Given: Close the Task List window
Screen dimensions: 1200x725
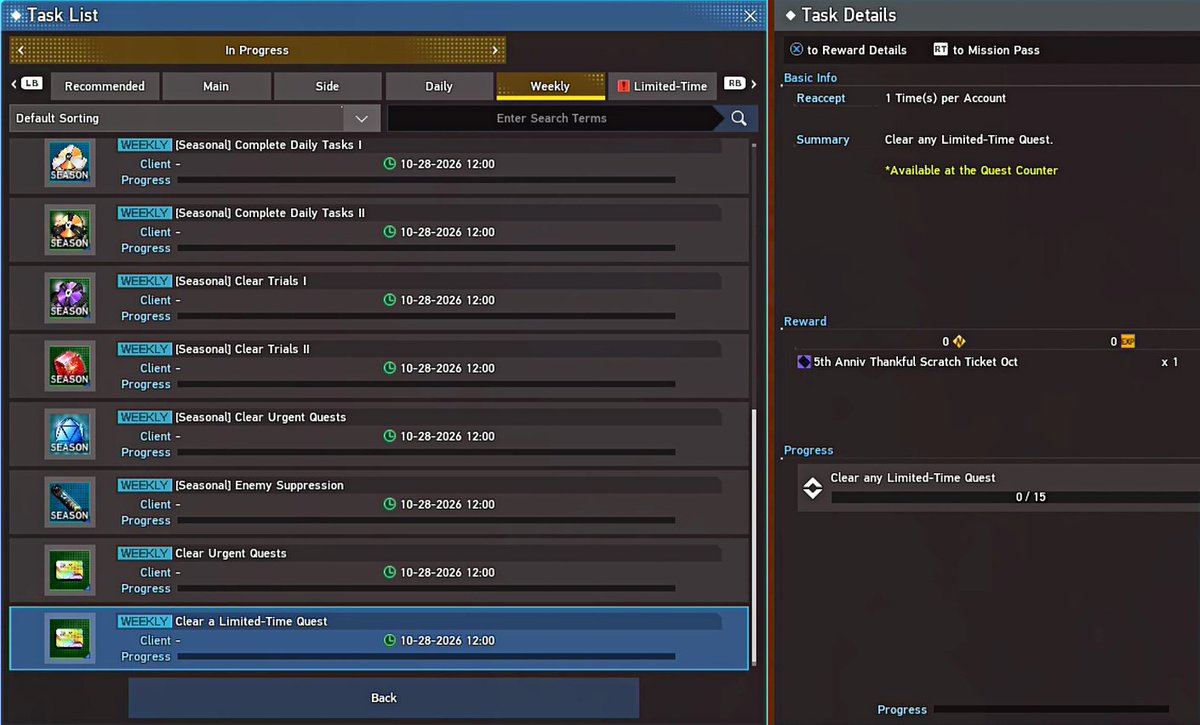Looking at the screenshot, I should pyautogui.click(x=751, y=15).
